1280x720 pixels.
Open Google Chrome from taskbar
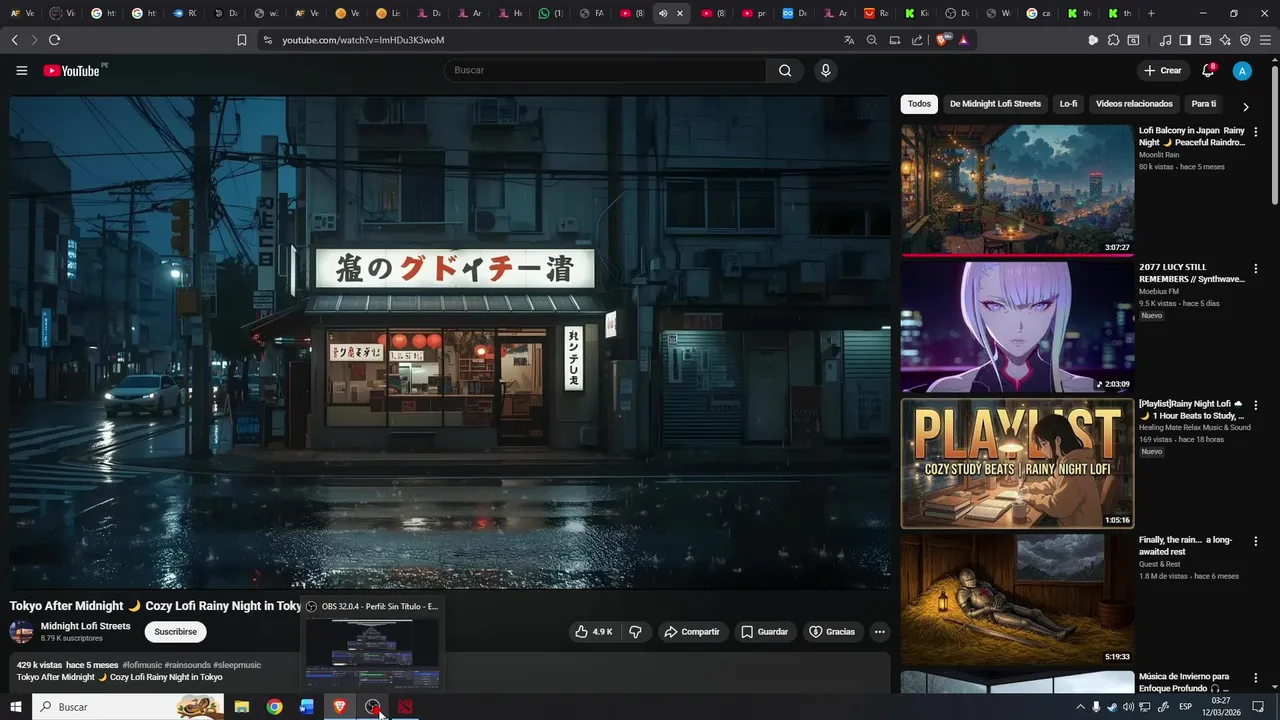(x=274, y=707)
